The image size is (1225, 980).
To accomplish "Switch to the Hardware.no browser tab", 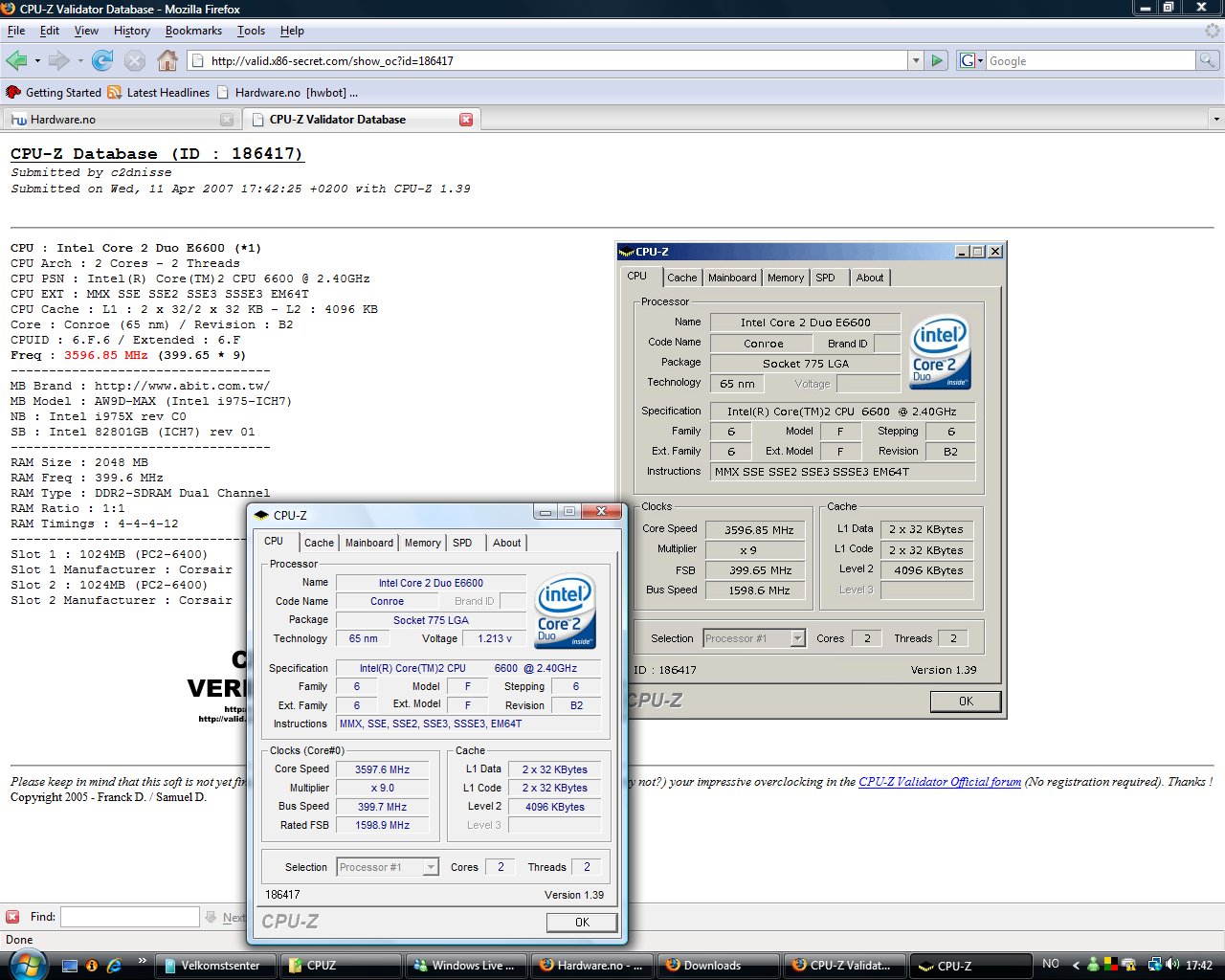I will [120, 120].
